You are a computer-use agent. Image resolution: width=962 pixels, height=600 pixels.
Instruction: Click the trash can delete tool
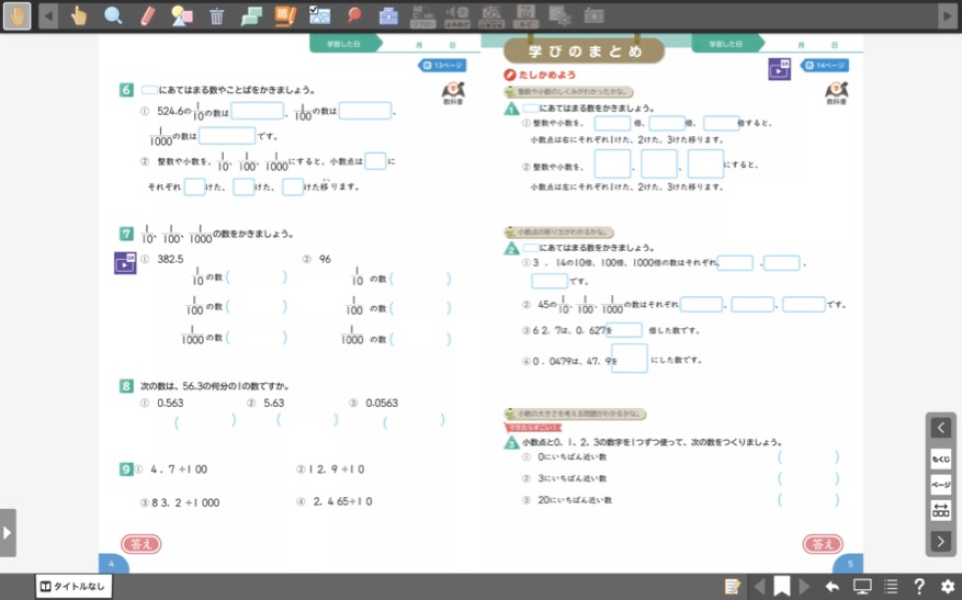click(217, 15)
